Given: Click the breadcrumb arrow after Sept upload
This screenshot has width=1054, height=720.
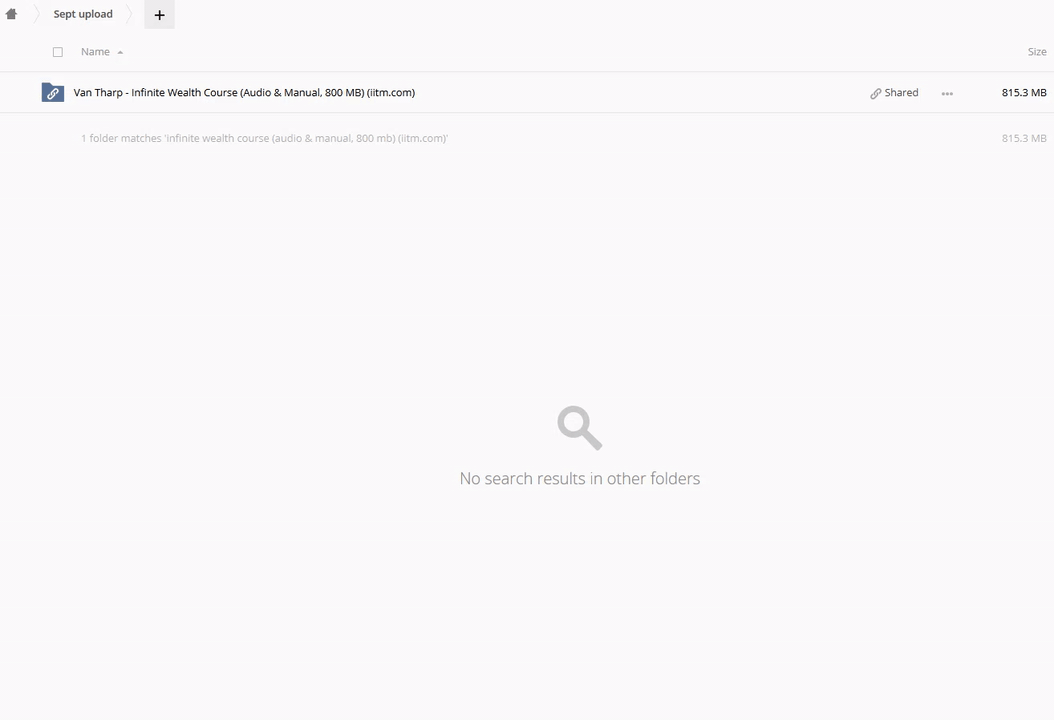Looking at the screenshot, I should pos(130,14).
